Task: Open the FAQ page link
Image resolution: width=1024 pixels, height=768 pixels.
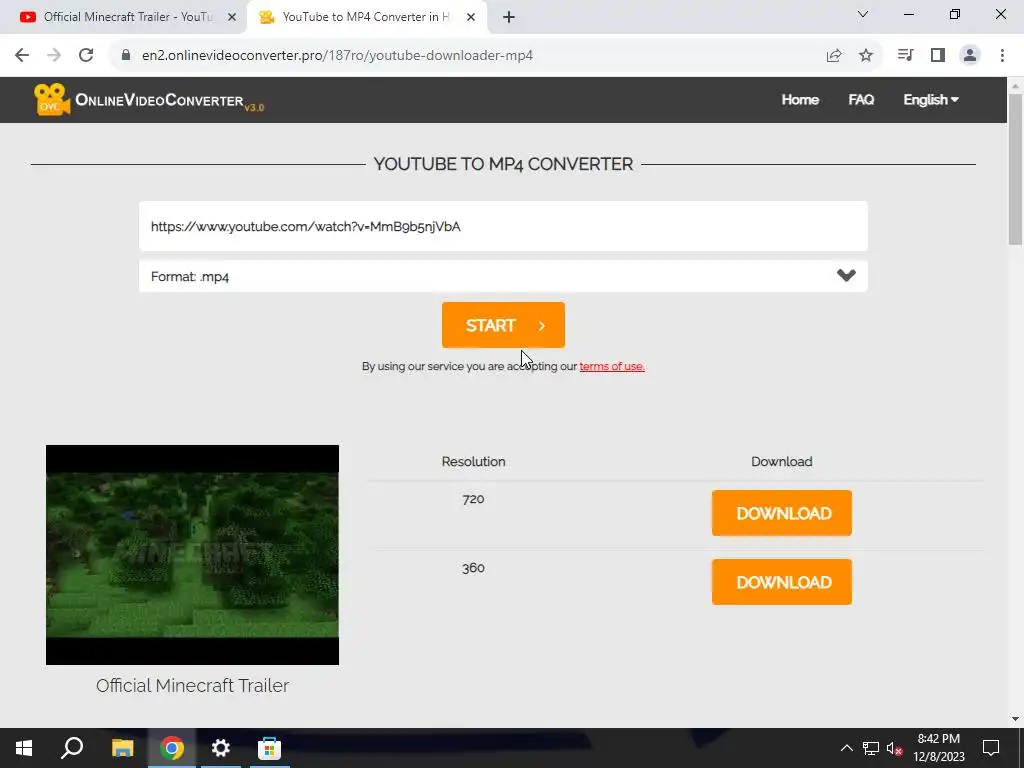Action: point(861,100)
